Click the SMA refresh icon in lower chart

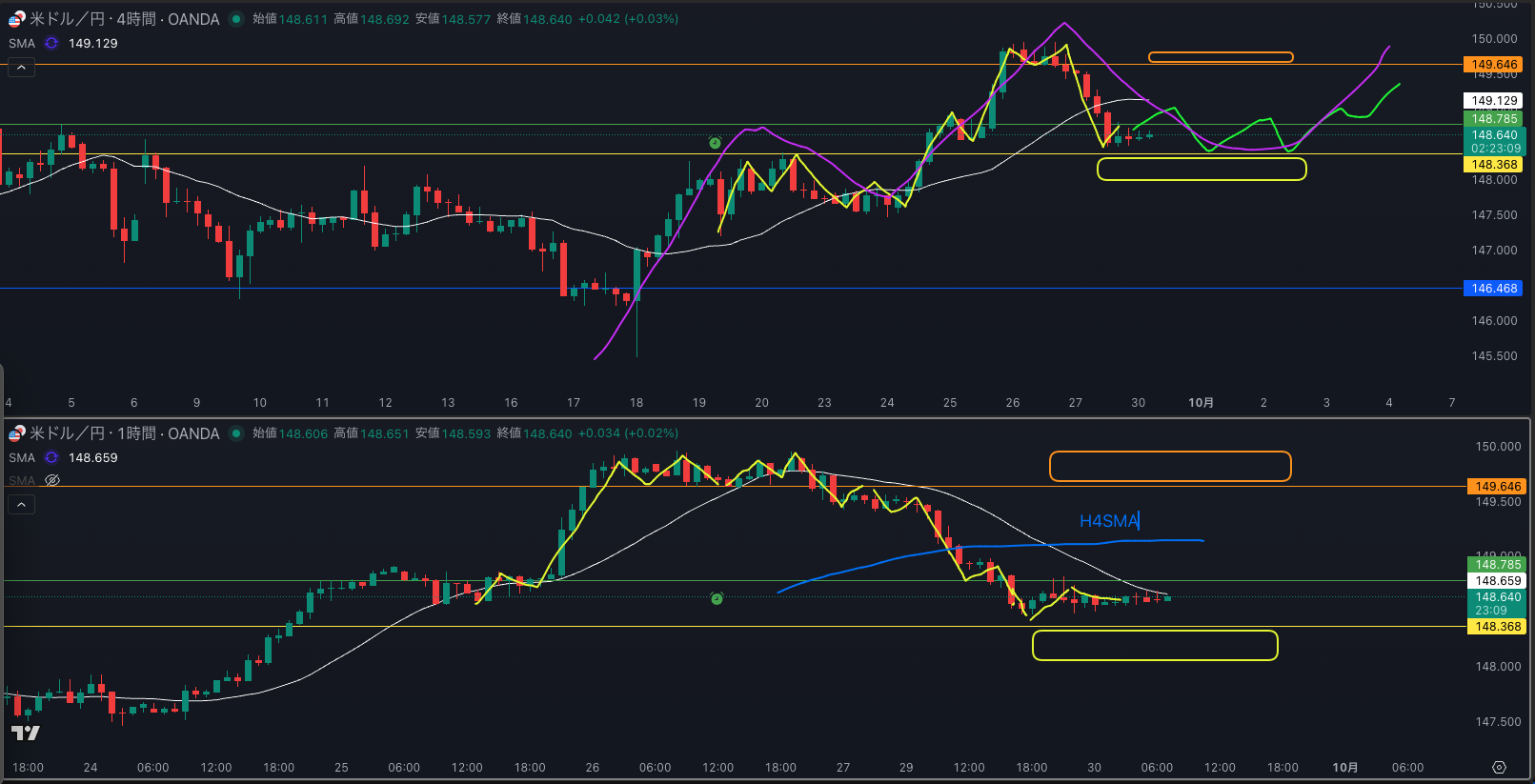(x=51, y=457)
